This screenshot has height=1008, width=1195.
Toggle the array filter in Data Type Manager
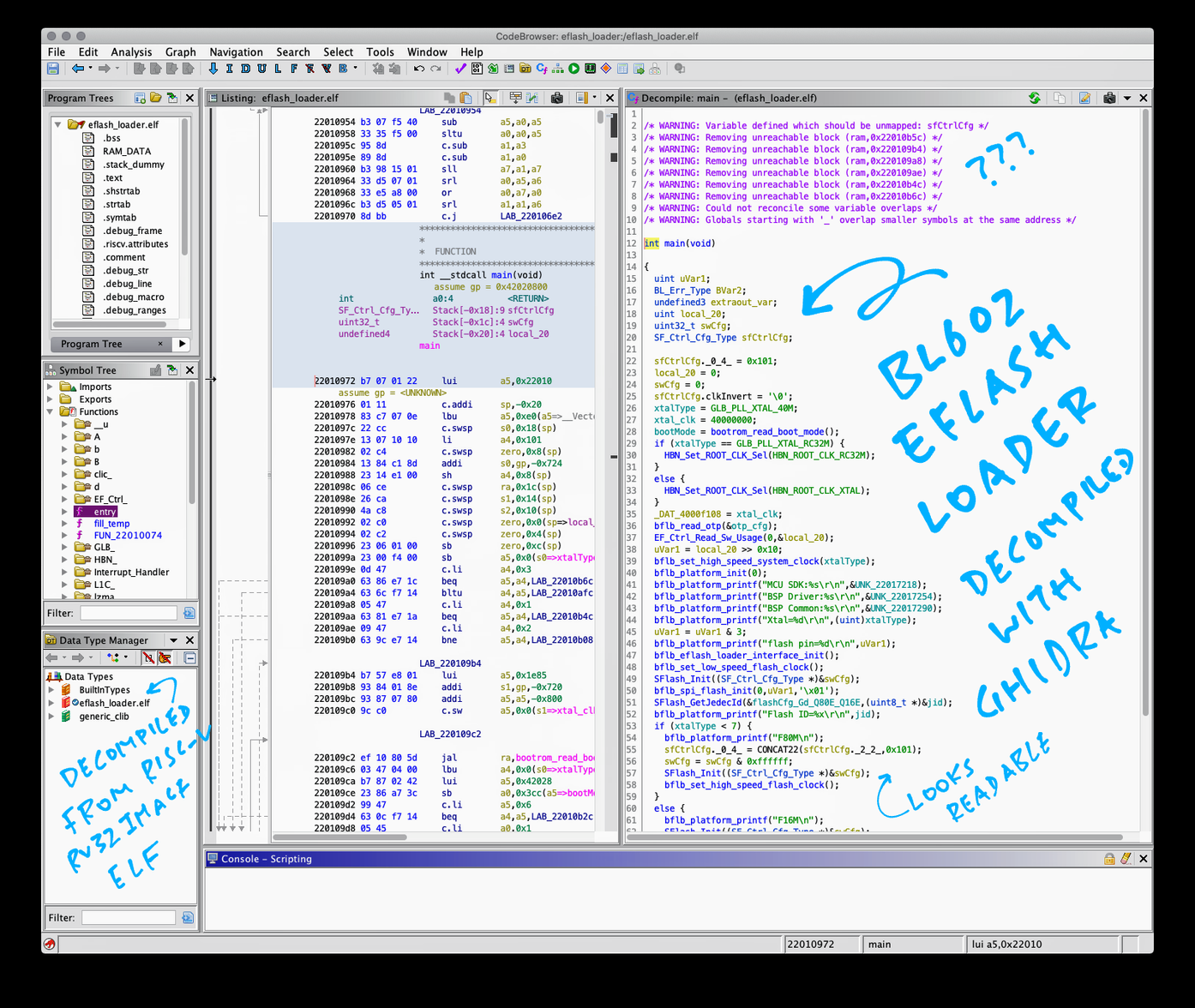(x=148, y=658)
